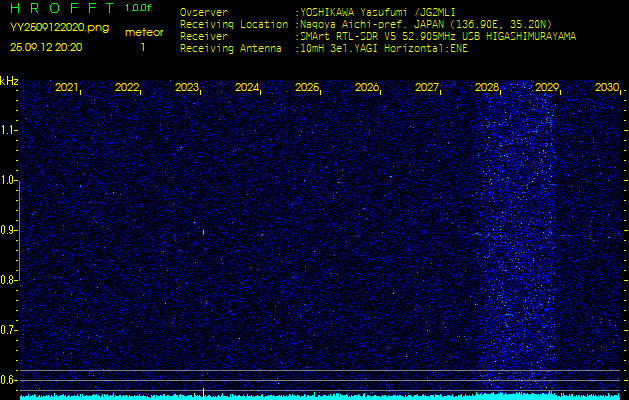This screenshot has width=629, height=400.
Task: Click the 0.9 kHz frequency label
Action: pos(7,230)
